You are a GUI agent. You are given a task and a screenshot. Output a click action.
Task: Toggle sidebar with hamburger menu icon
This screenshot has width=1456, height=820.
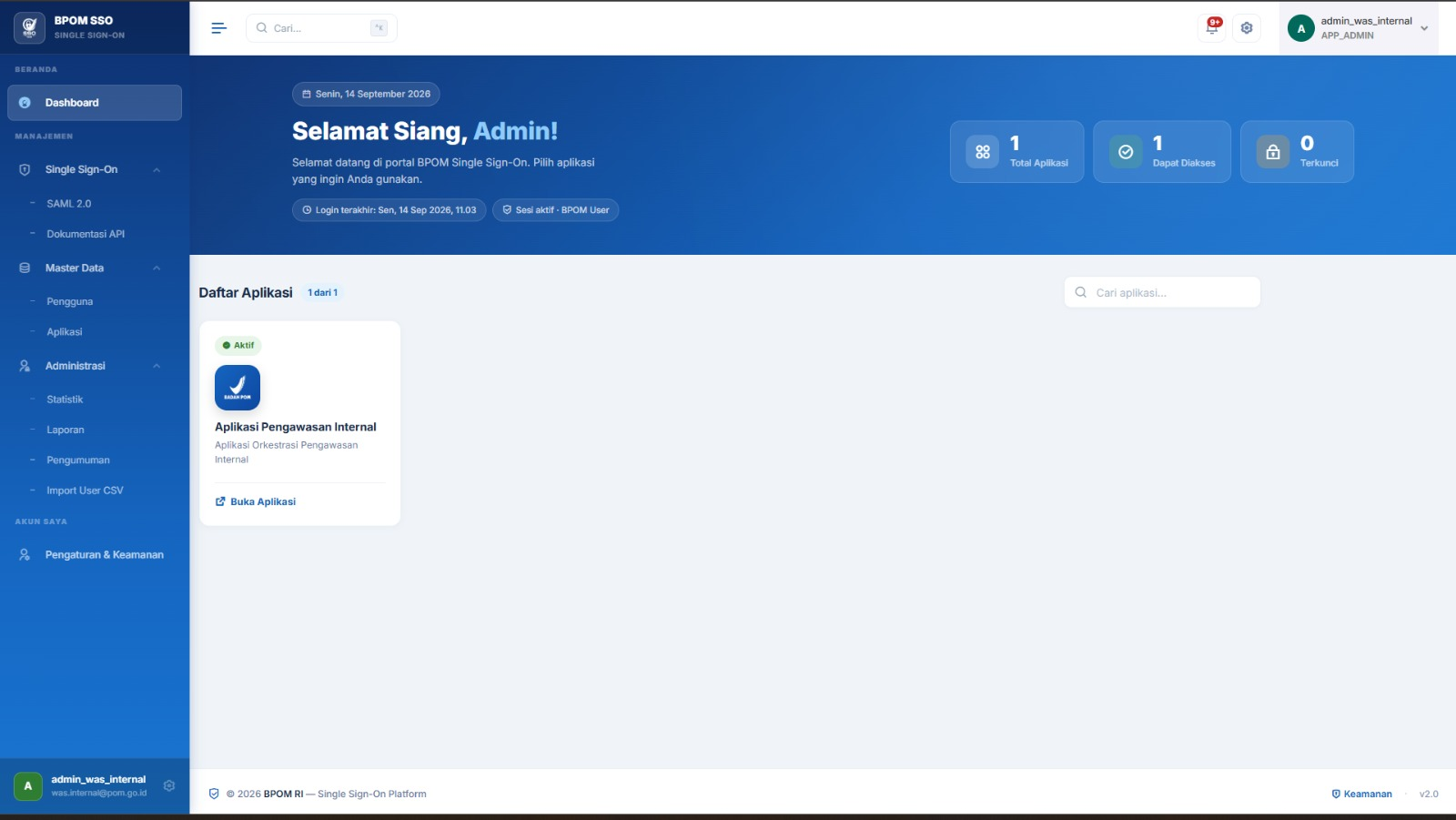[218, 28]
